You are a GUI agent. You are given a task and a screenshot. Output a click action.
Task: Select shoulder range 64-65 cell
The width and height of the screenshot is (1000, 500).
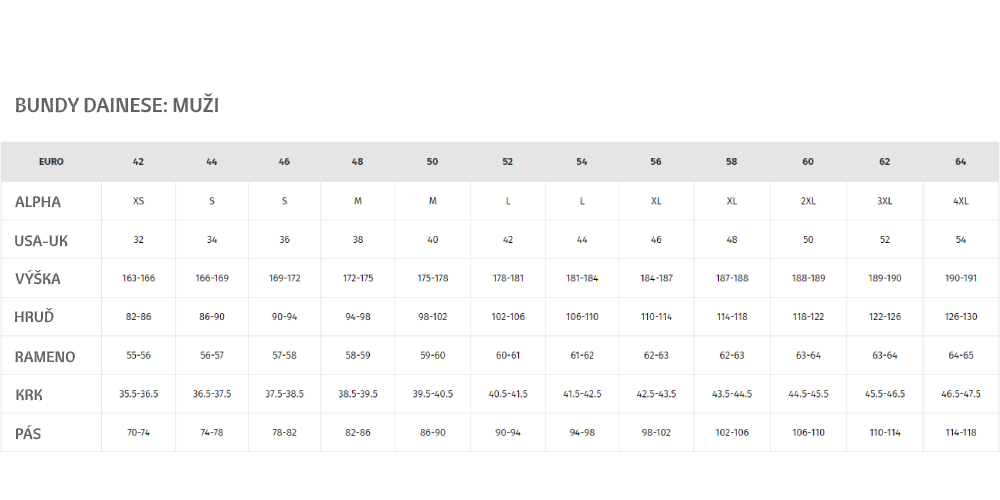(960, 355)
